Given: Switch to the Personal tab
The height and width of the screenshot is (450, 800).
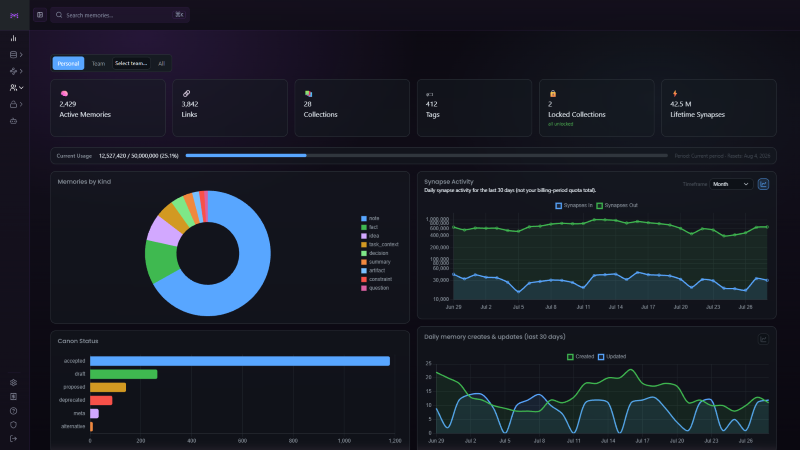Looking at the screenshot, I should [68, 63].
